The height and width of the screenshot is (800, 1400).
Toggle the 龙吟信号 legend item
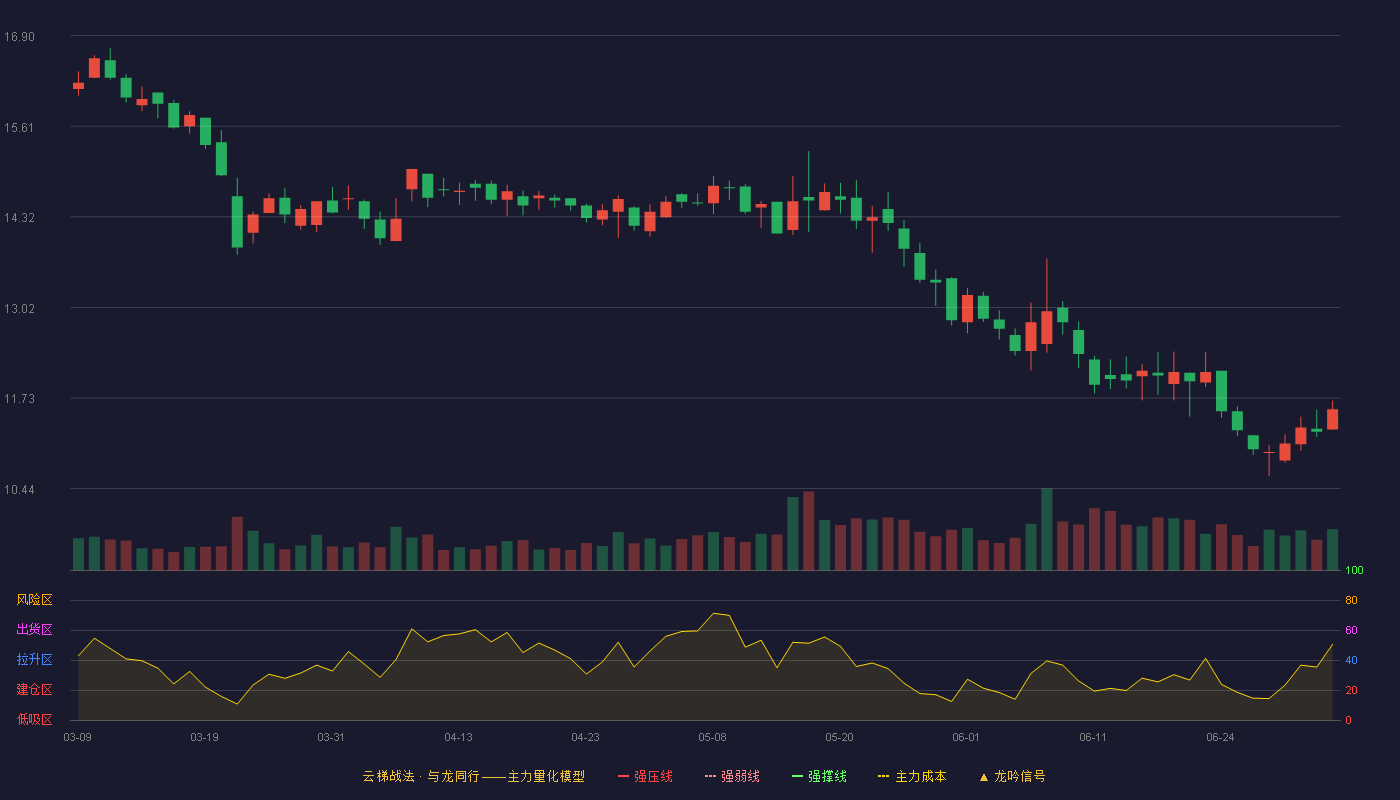[x=1012, y=776]
